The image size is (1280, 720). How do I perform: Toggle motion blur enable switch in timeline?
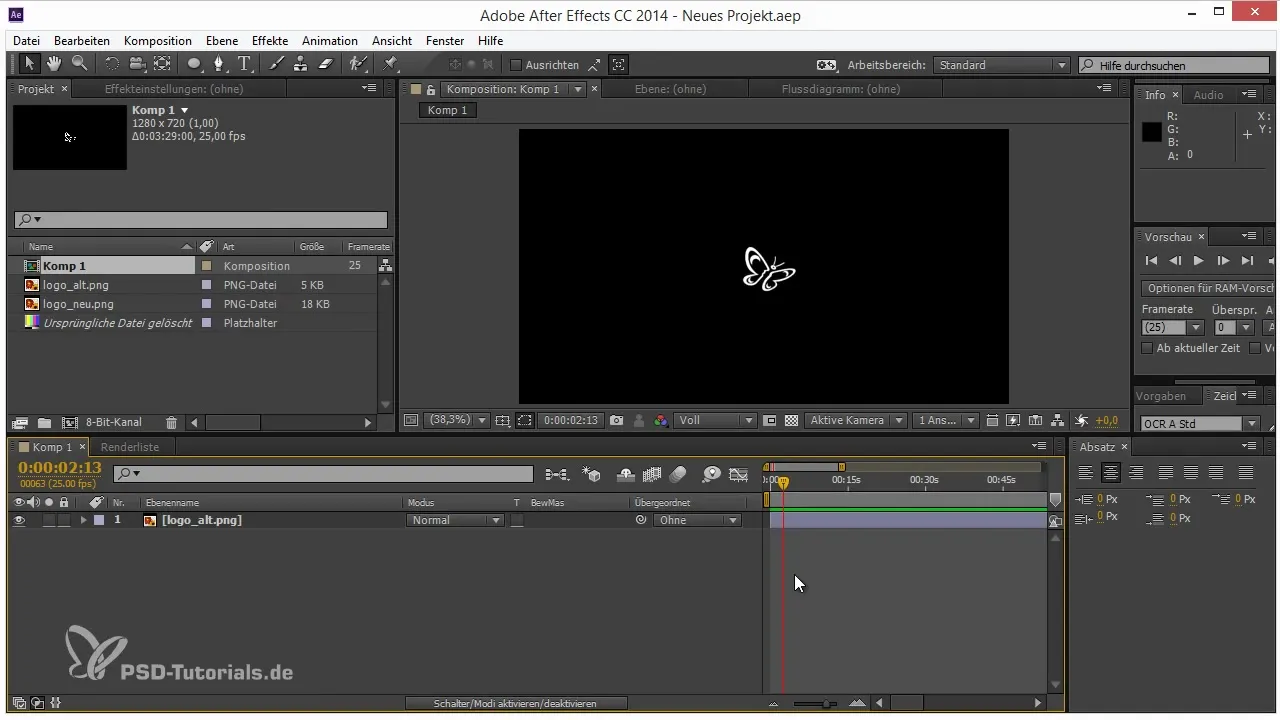[678, 474]
